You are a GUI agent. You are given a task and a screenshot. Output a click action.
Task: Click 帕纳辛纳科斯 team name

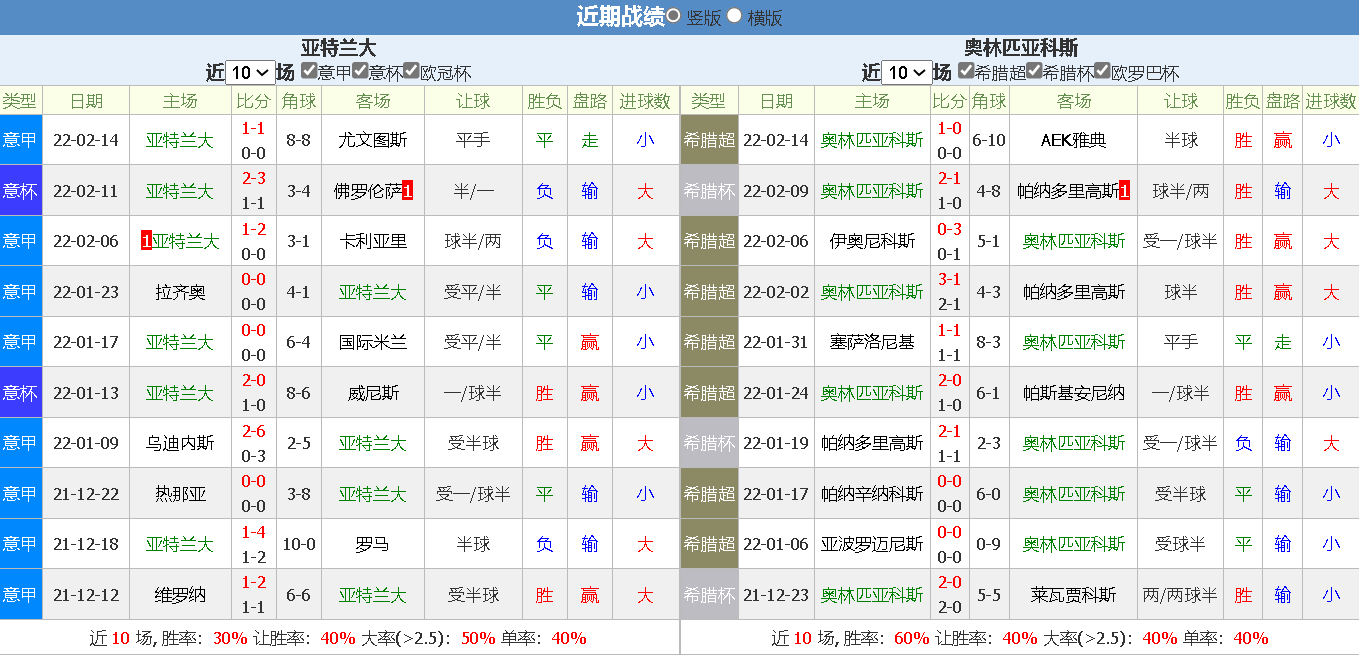coord(872,494)
